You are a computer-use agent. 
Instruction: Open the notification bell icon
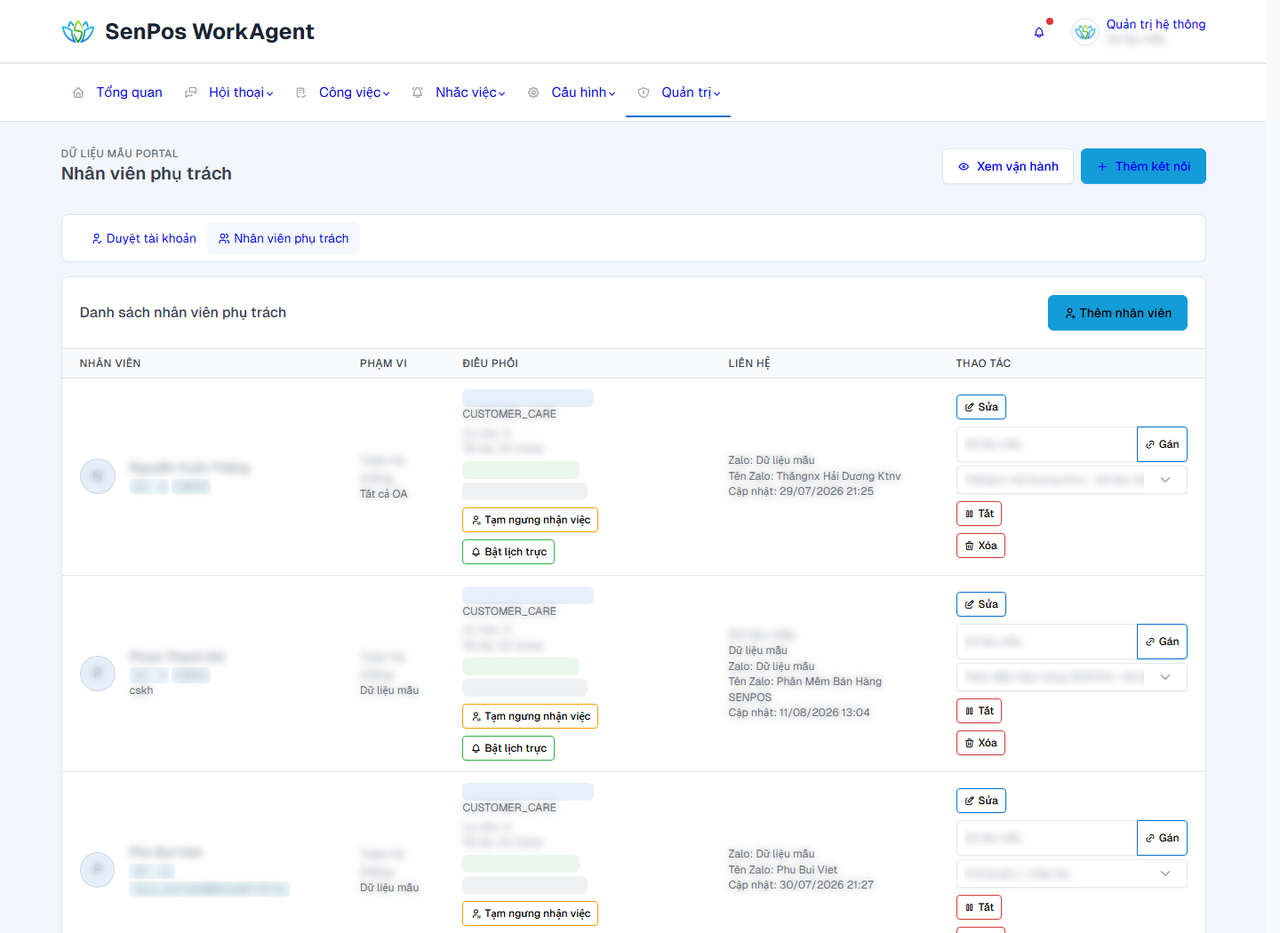coord(1039,32)
